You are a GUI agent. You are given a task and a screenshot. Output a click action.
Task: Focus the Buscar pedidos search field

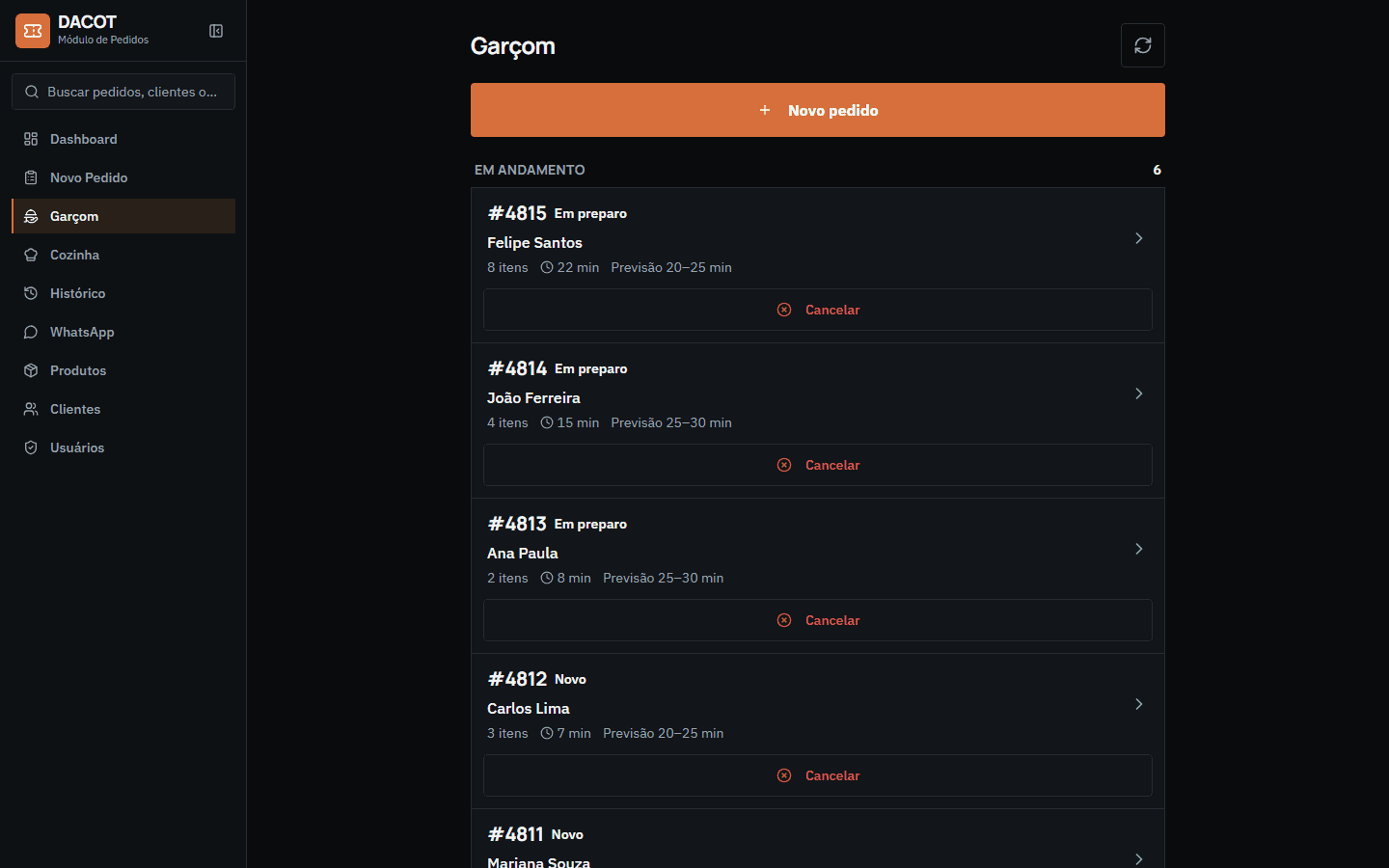click(x=123, y=92)
